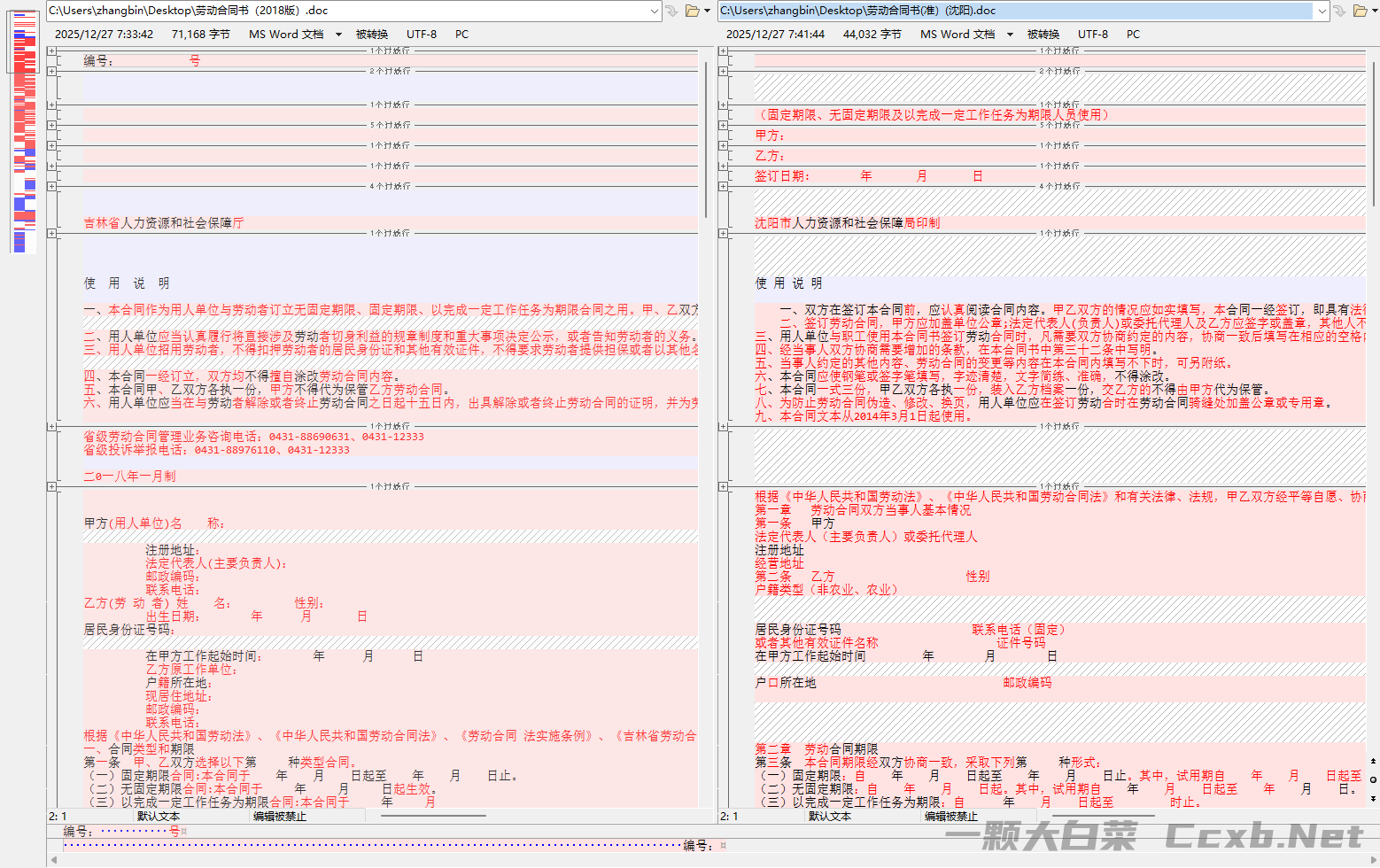Expand the first collapsed section in left pane
Image resolution: width=1380 pixels, height=868 pixels.
pos(51,50)
